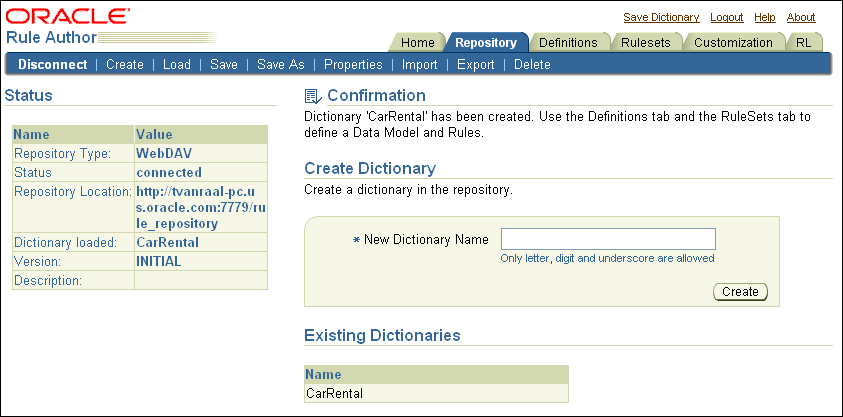Viewport: 843px width, 417px height.
Task: Switch to the RL tab
Action: coord(803,42)
